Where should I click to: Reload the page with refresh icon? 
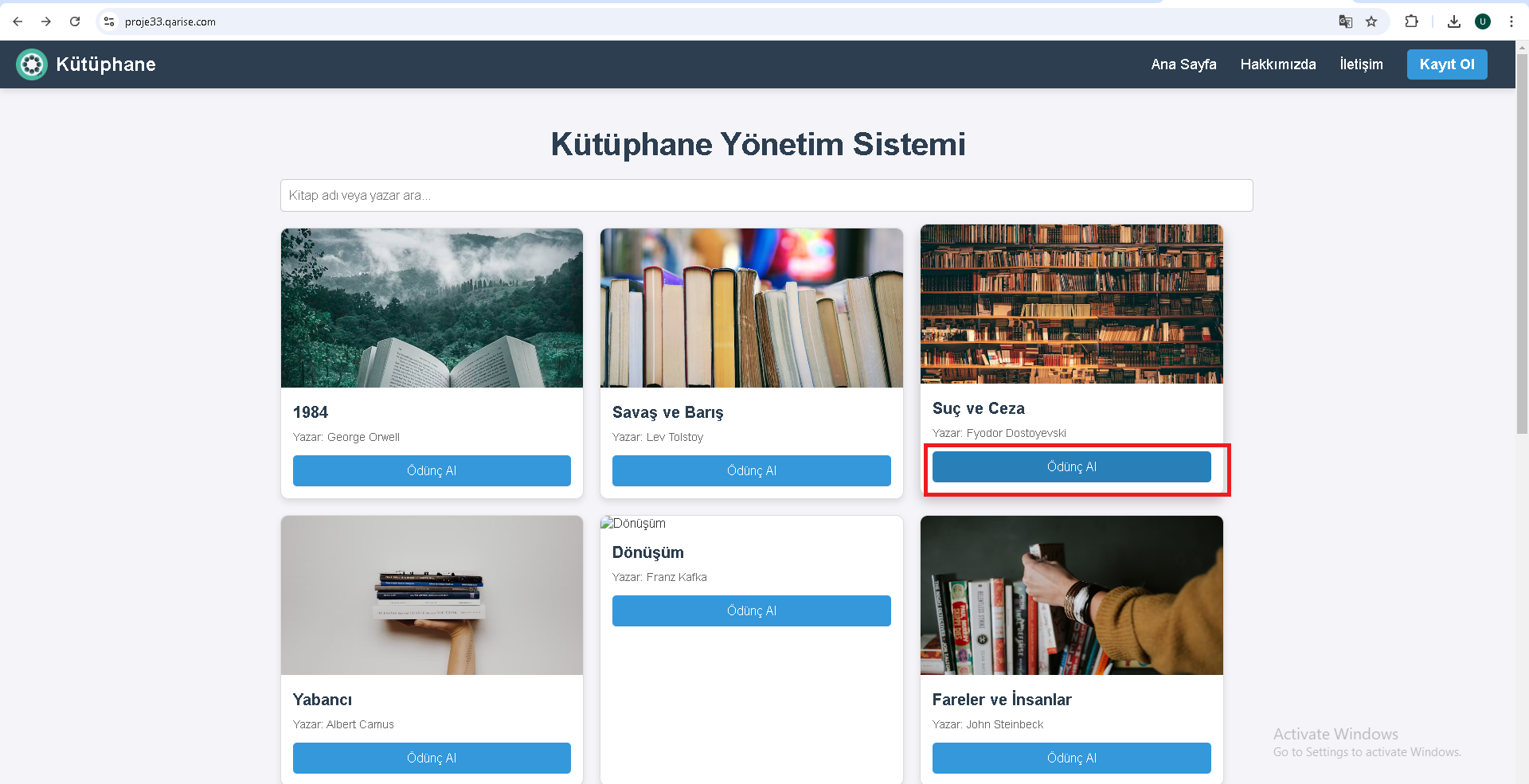click(75, 21)
